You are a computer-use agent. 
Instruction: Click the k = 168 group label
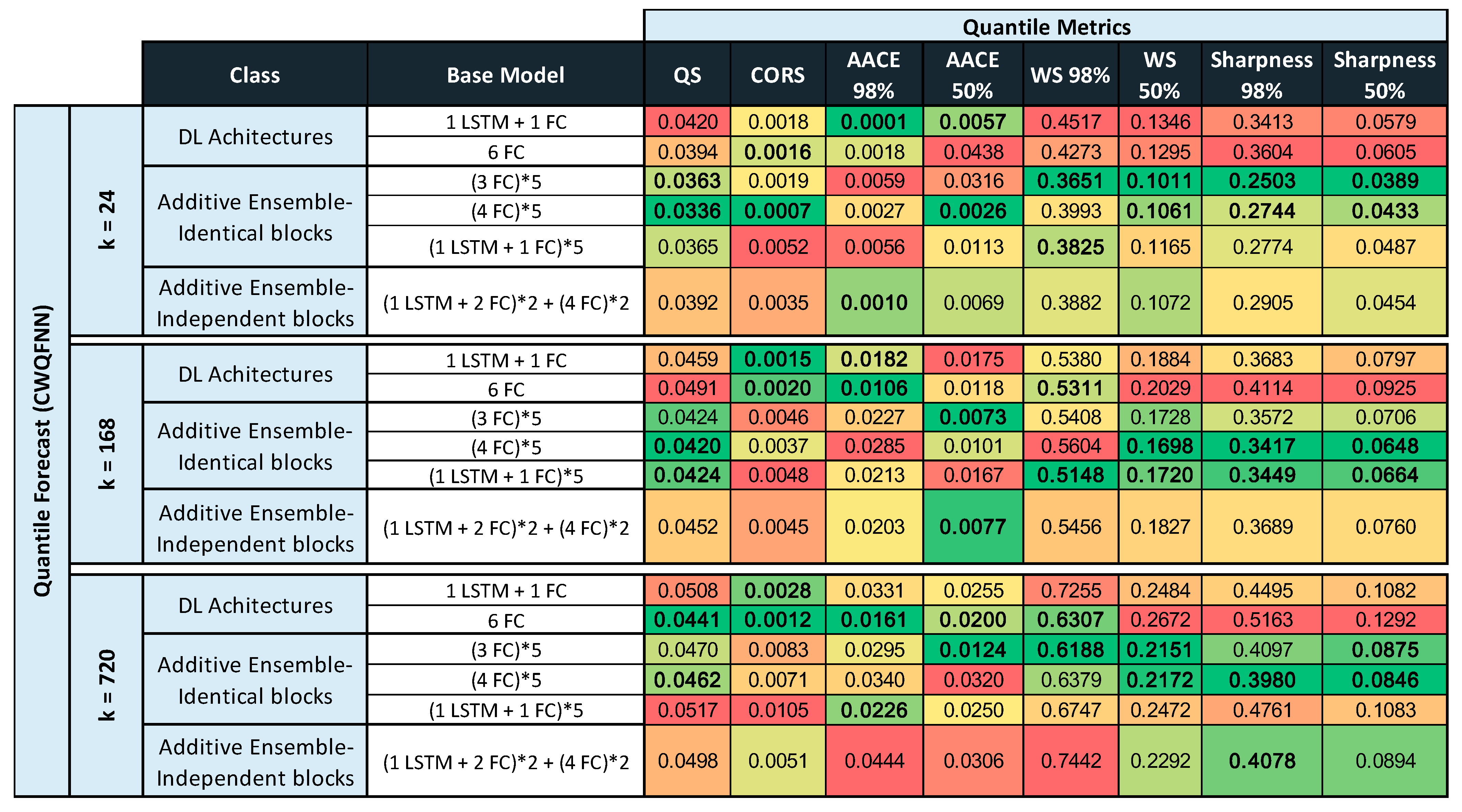click(x=106, y=454)
